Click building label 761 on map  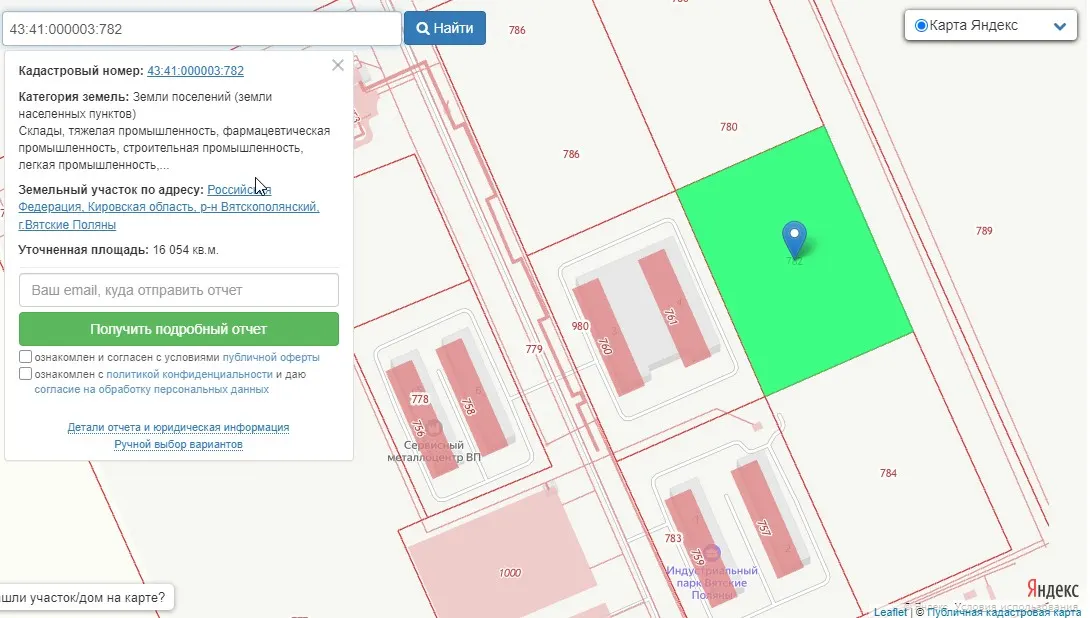pyautogui.click(x=670, y=316)
